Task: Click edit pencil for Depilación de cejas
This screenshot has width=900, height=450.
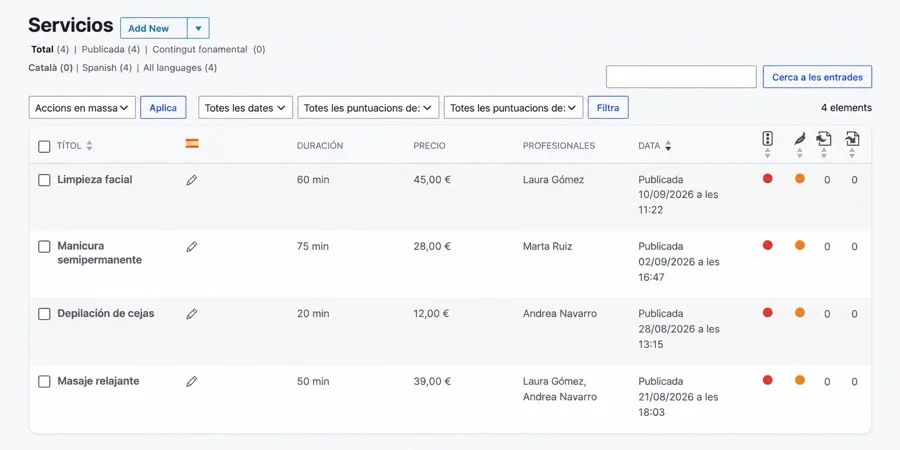Action: (192, 314)
